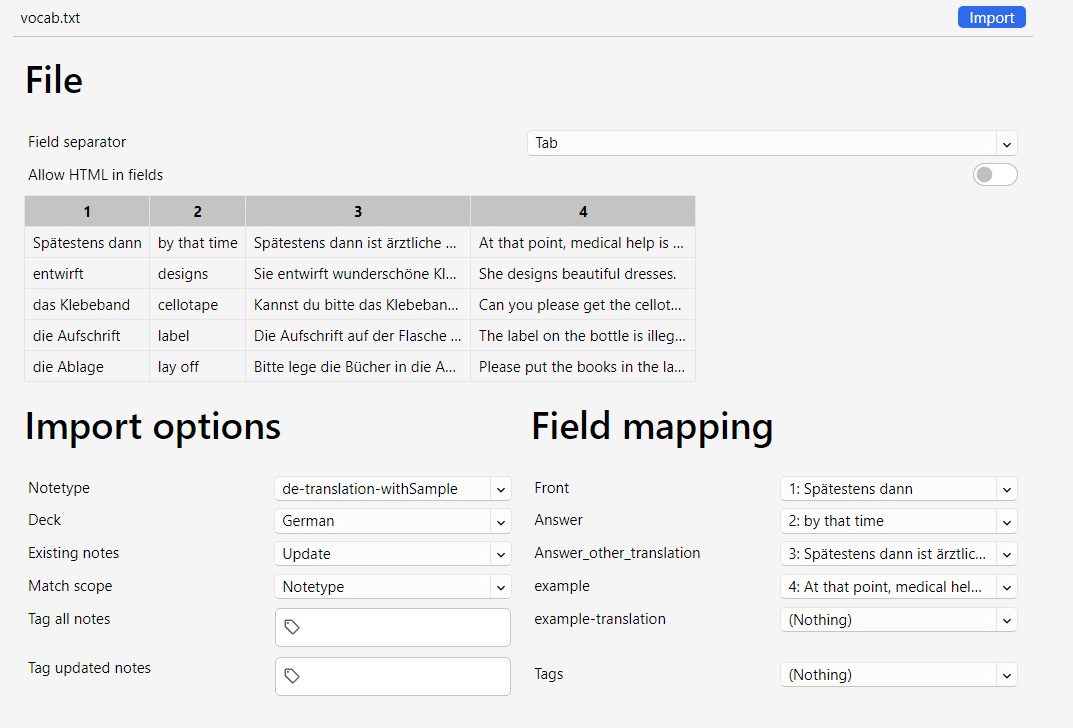Click the 'die Aufschrift' cell

tap(87, 336)
